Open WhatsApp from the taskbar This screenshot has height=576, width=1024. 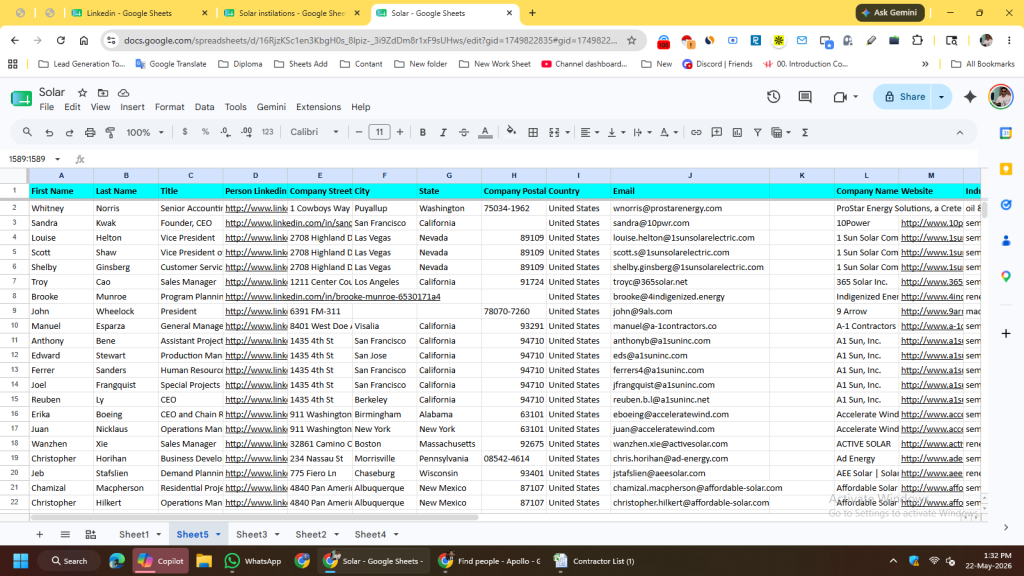[252, 561]
